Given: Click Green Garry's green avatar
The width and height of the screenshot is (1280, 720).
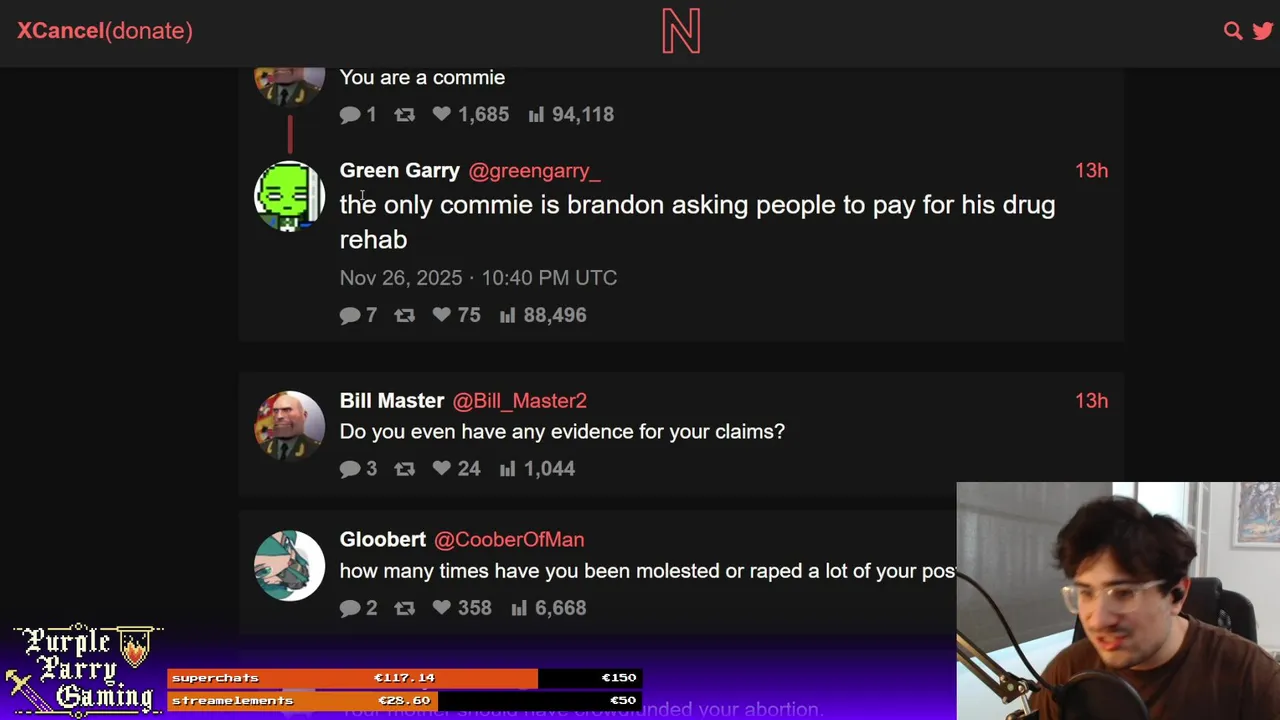Looking at the screenshot, I should pyautogui.click(x=289, y=196).
